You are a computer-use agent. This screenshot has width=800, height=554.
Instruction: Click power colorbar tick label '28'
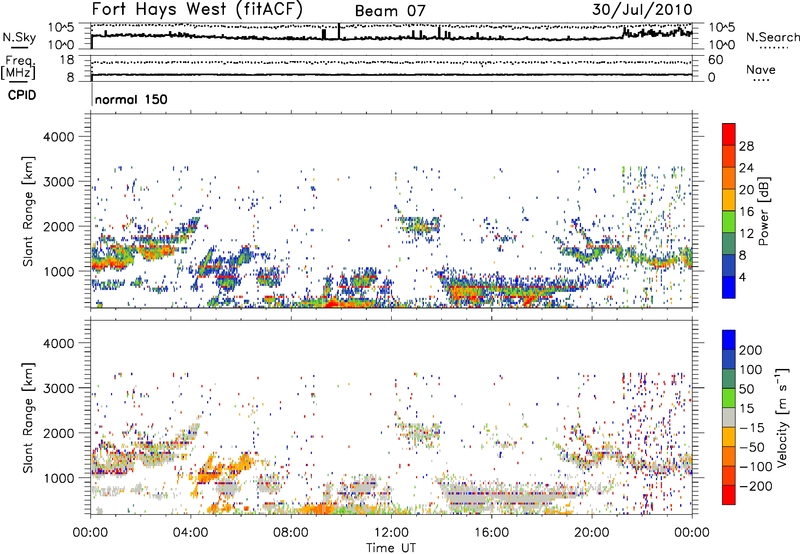[x=746, y=146]
